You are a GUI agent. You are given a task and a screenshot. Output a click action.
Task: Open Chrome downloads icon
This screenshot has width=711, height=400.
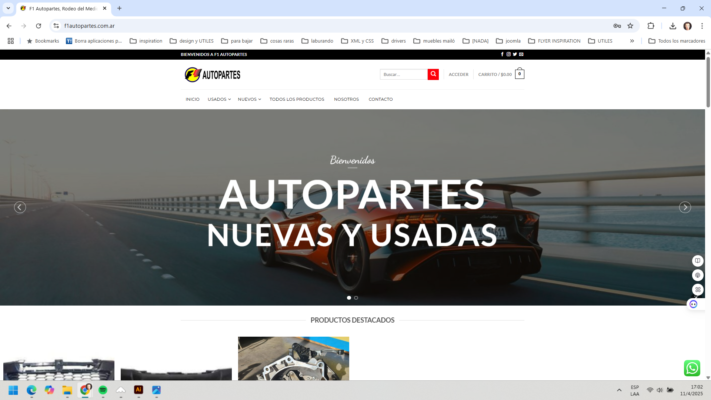672,26
